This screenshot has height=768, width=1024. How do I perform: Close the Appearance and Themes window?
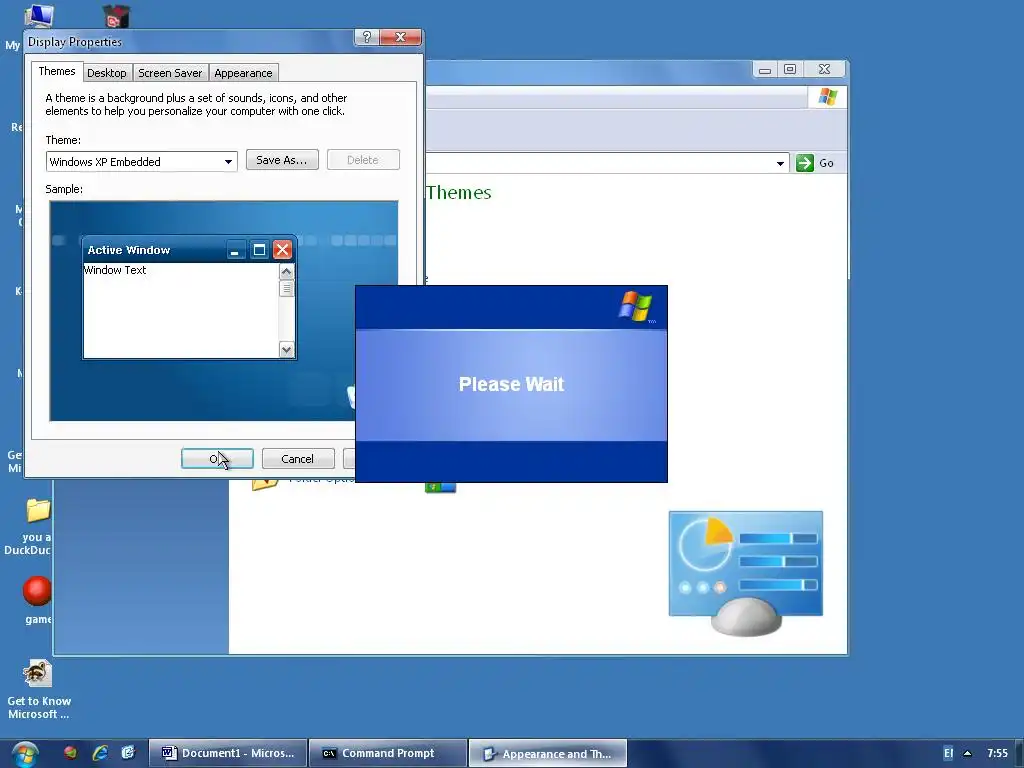coord(824,69)
